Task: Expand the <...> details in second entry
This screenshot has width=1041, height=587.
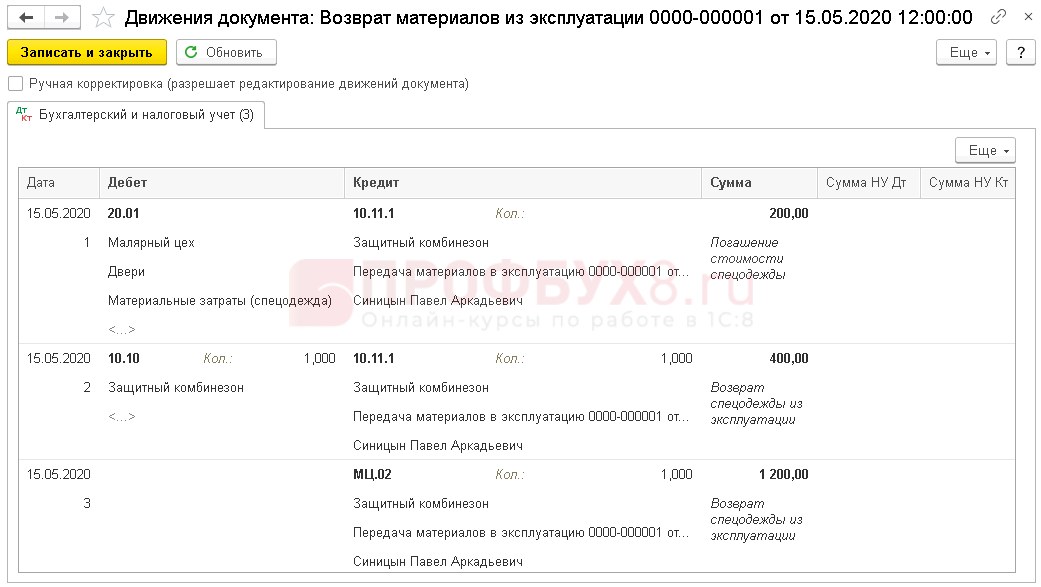Action: tap(121, 416)
